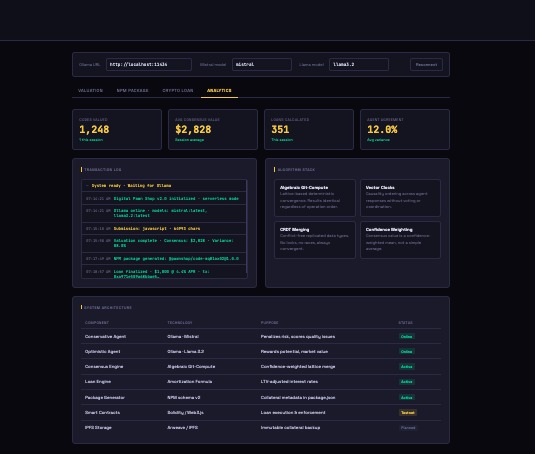Select the Analytics tab
535x454 pixels.
tap(219, 90)
